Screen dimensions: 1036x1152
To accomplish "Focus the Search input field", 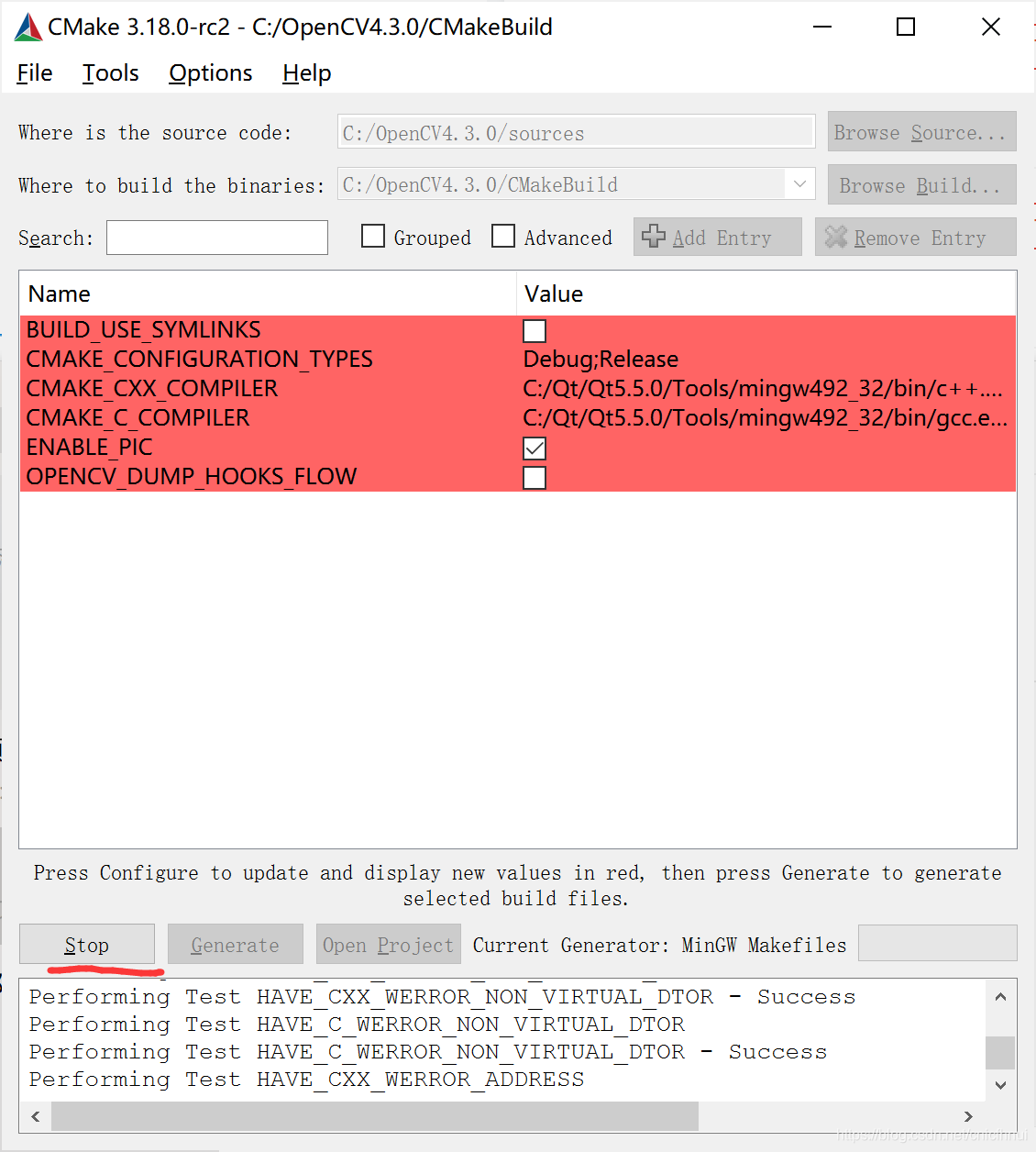I will point(217,238).
